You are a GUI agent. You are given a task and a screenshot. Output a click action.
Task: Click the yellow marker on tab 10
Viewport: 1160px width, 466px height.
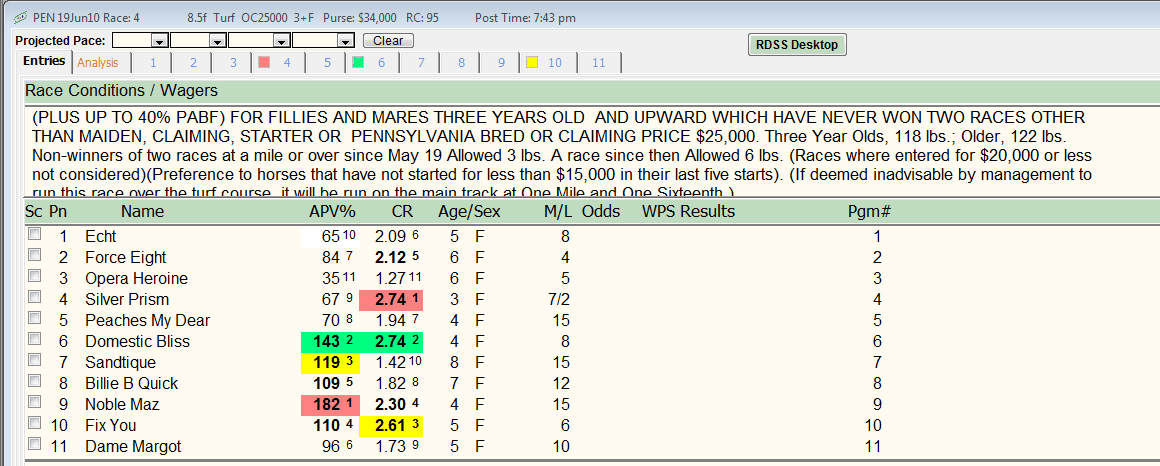(x=531, y=63)
